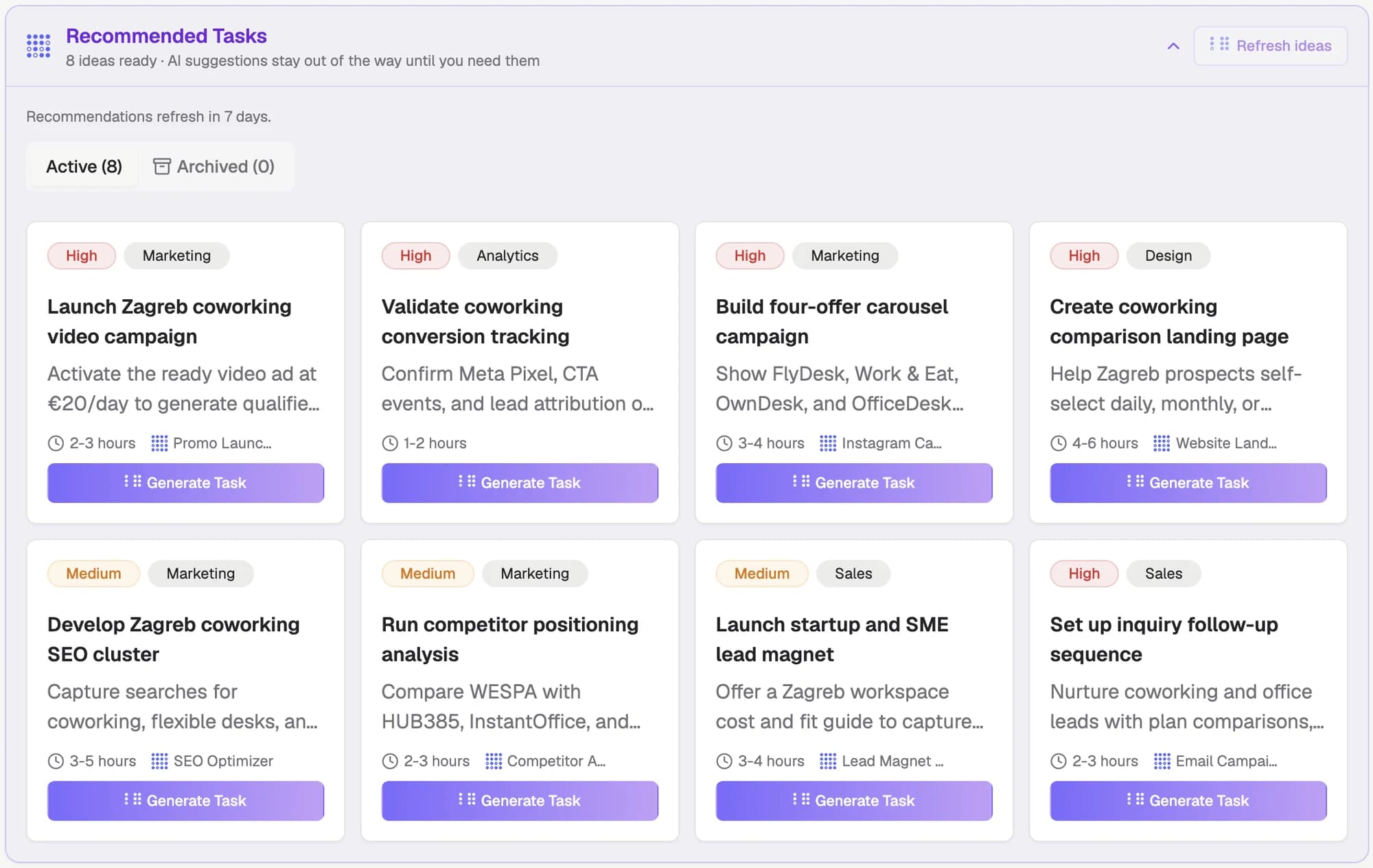The image size is (1373, 868).
Task: Click clock icon on the startup and SME lead magnet card
Action: [724, 761]
